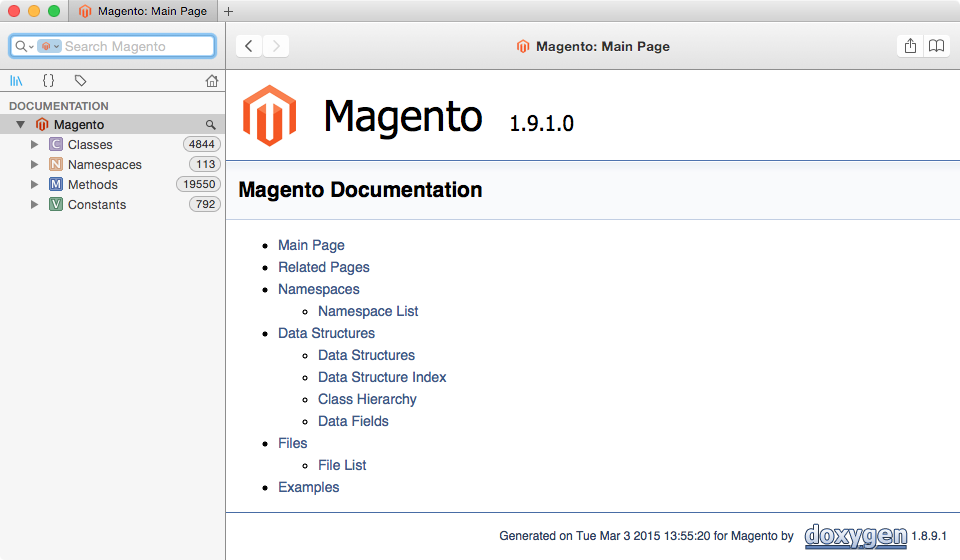Go forward with the right chevron button
The image size is (960, 560).
pos(276,46)
